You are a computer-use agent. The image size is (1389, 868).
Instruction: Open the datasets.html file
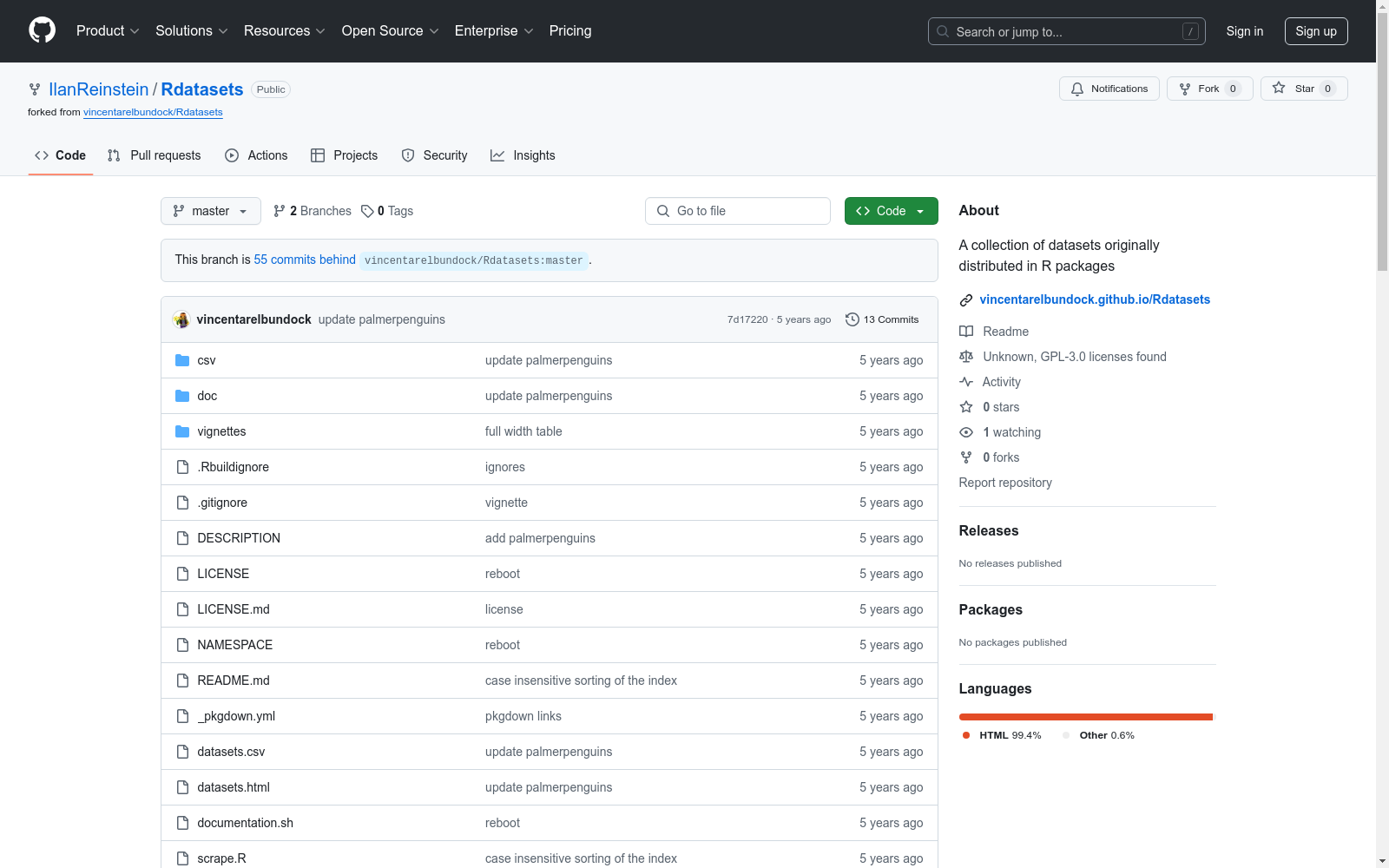click(x=234, y=787)
